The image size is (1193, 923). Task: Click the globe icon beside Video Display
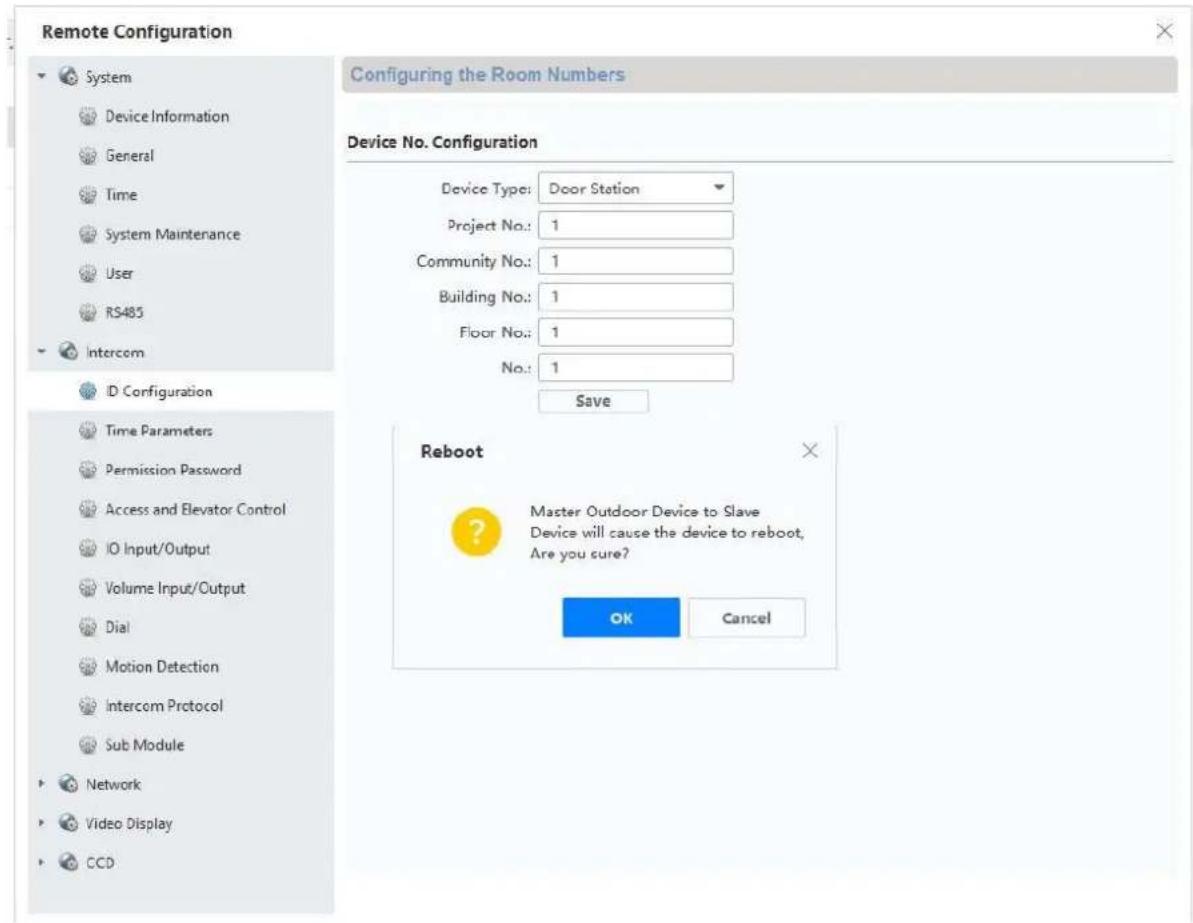68,823
